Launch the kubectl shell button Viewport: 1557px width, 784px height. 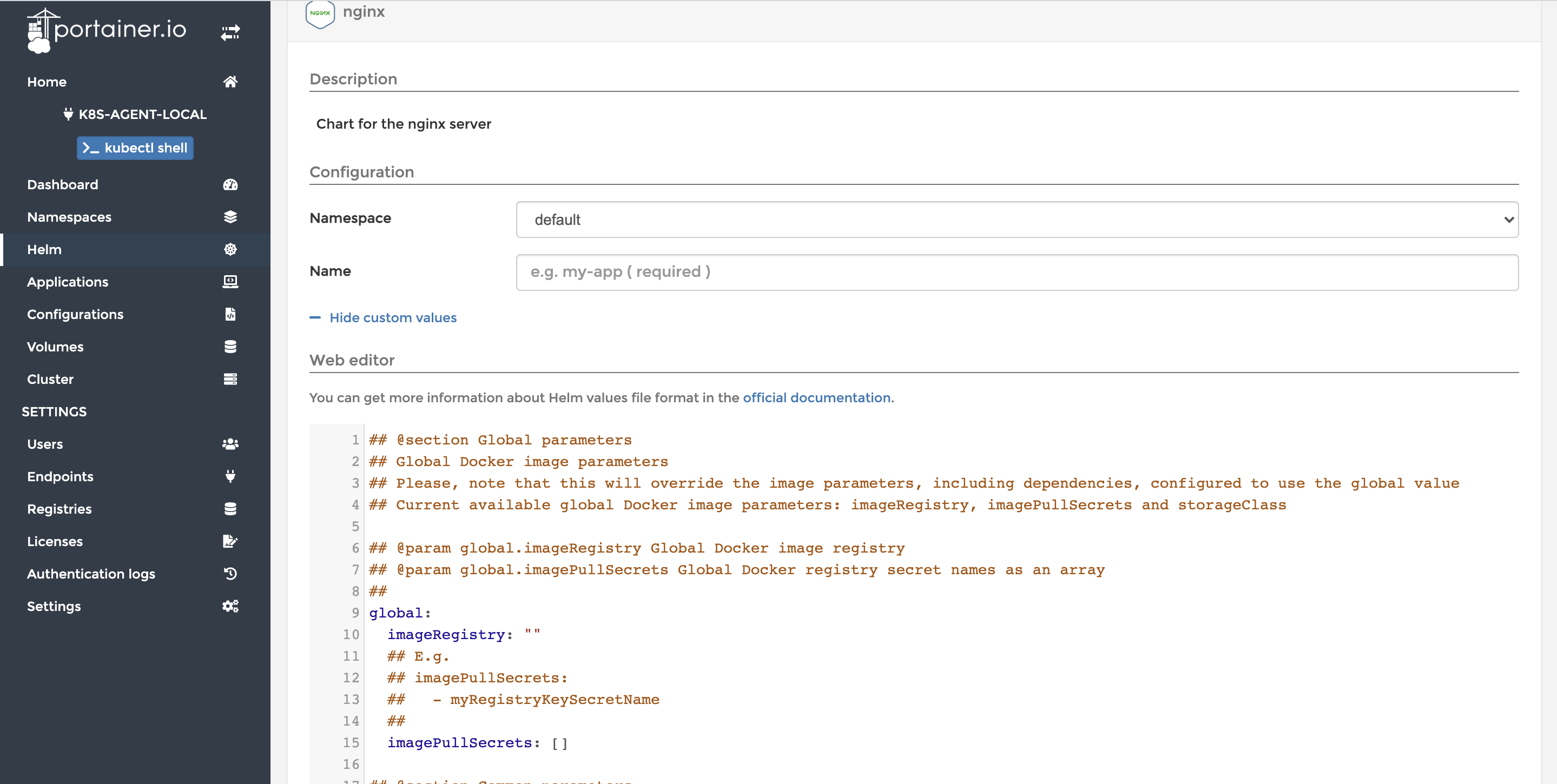point(135,148)
